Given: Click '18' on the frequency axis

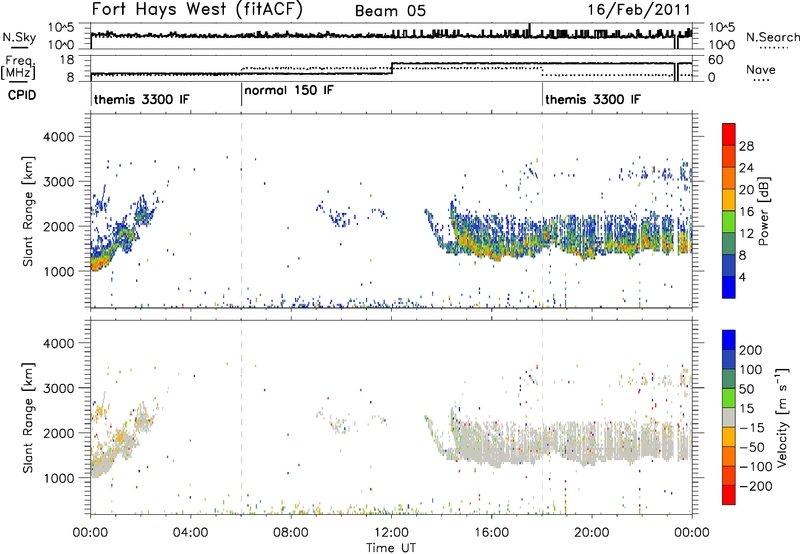Looking at the screenshot, I should [x=67, y=60].
